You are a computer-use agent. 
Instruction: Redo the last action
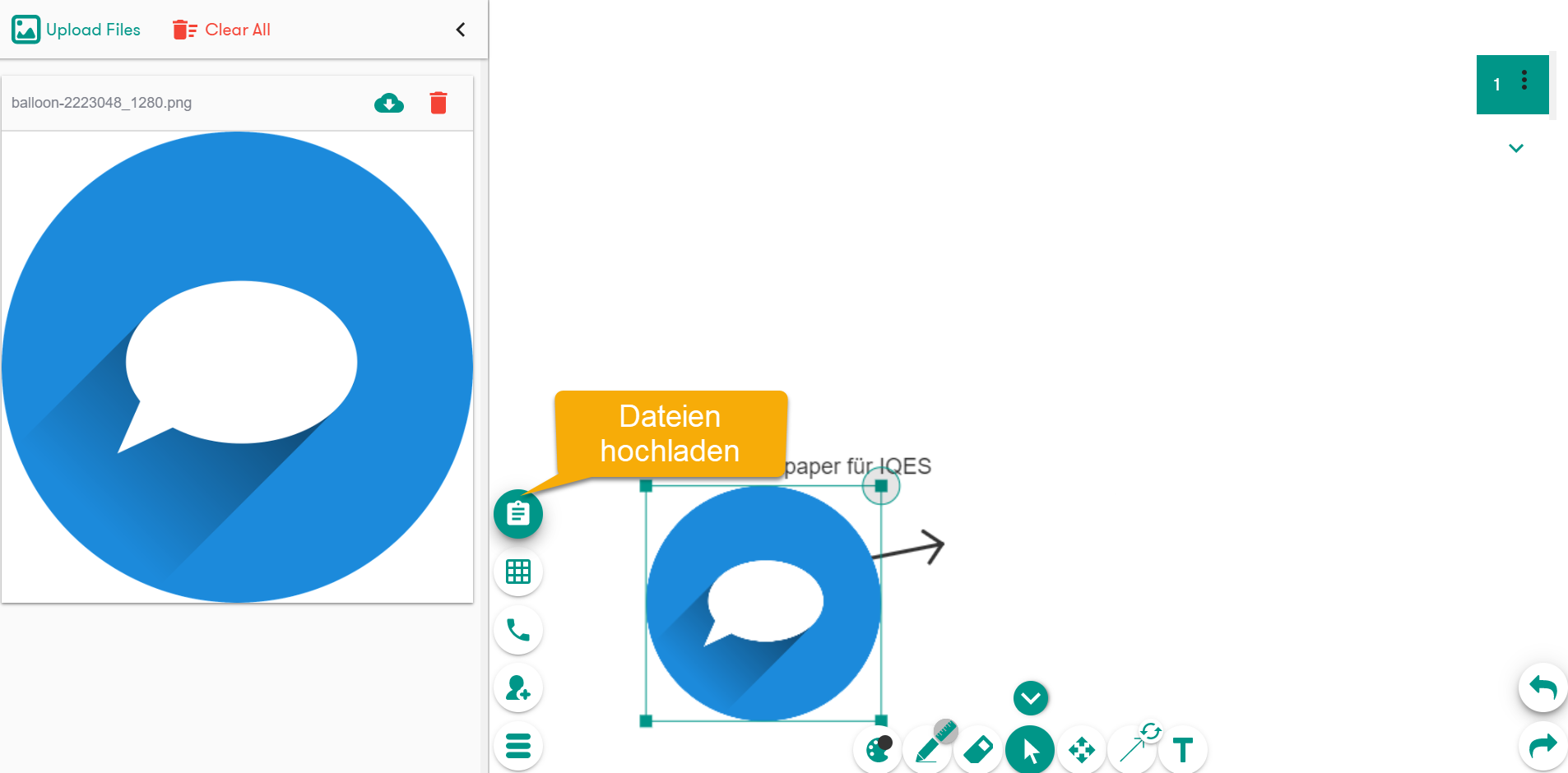pos(1542,746)
